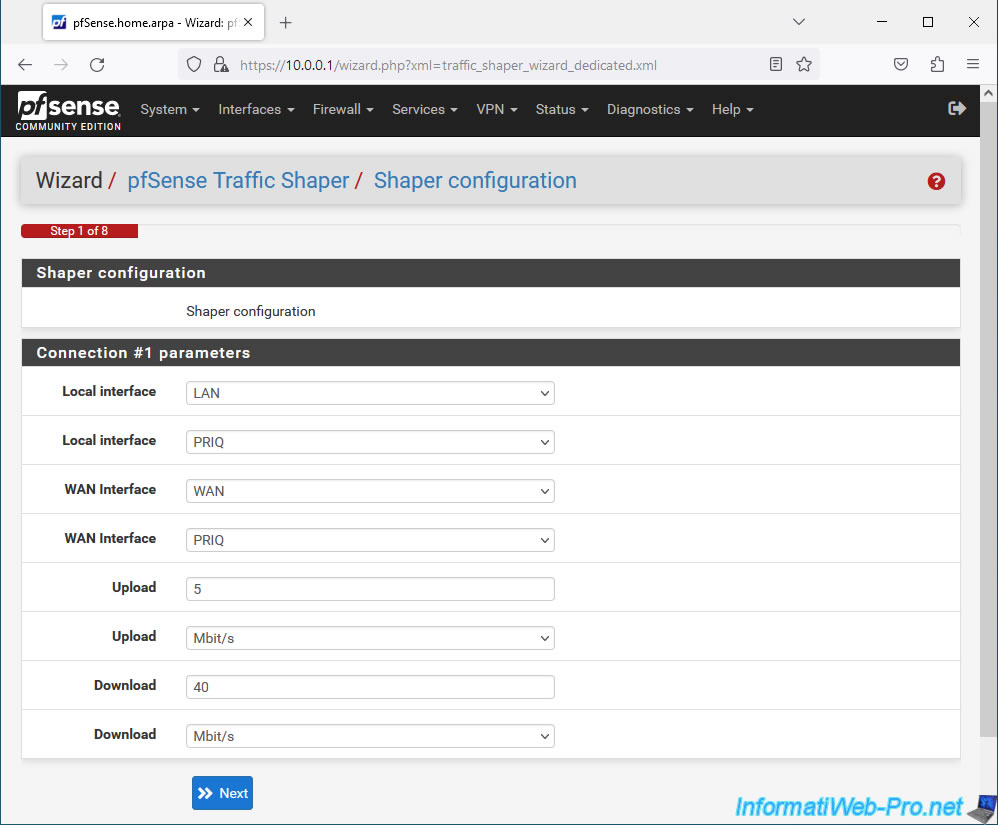Screen dimensions: 998x825
Task: Click the pfSense Traffic Shaper breadcrumb link
Action: point(238,181)
